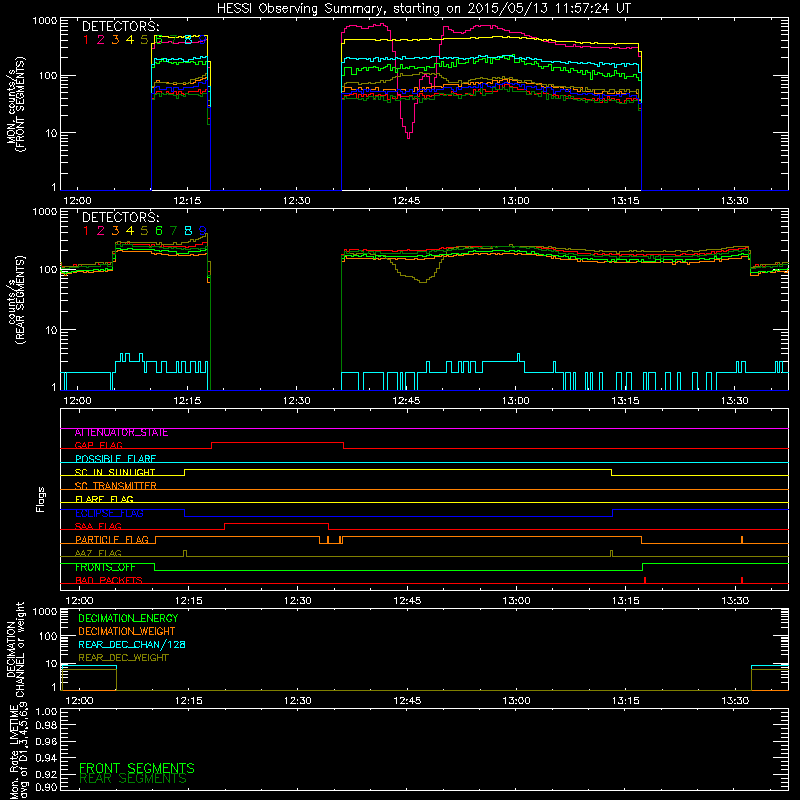The height and width of the screenshot is (800, 800).
Task: Click '12:30' tick on Flags time axis
Action: [297, 601]
